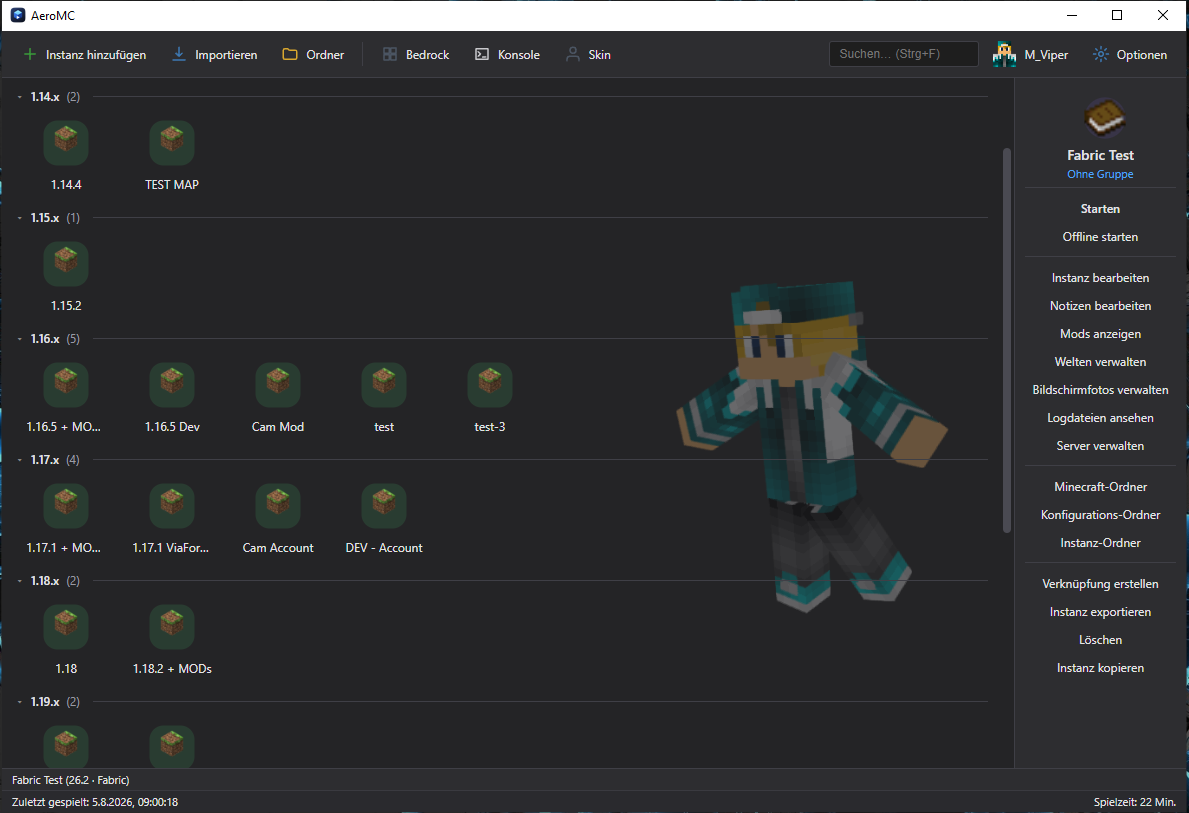Screen dimensions: 1189x813
Task: Click the M_Viper account avatar icon
Action: (1004, 55)
